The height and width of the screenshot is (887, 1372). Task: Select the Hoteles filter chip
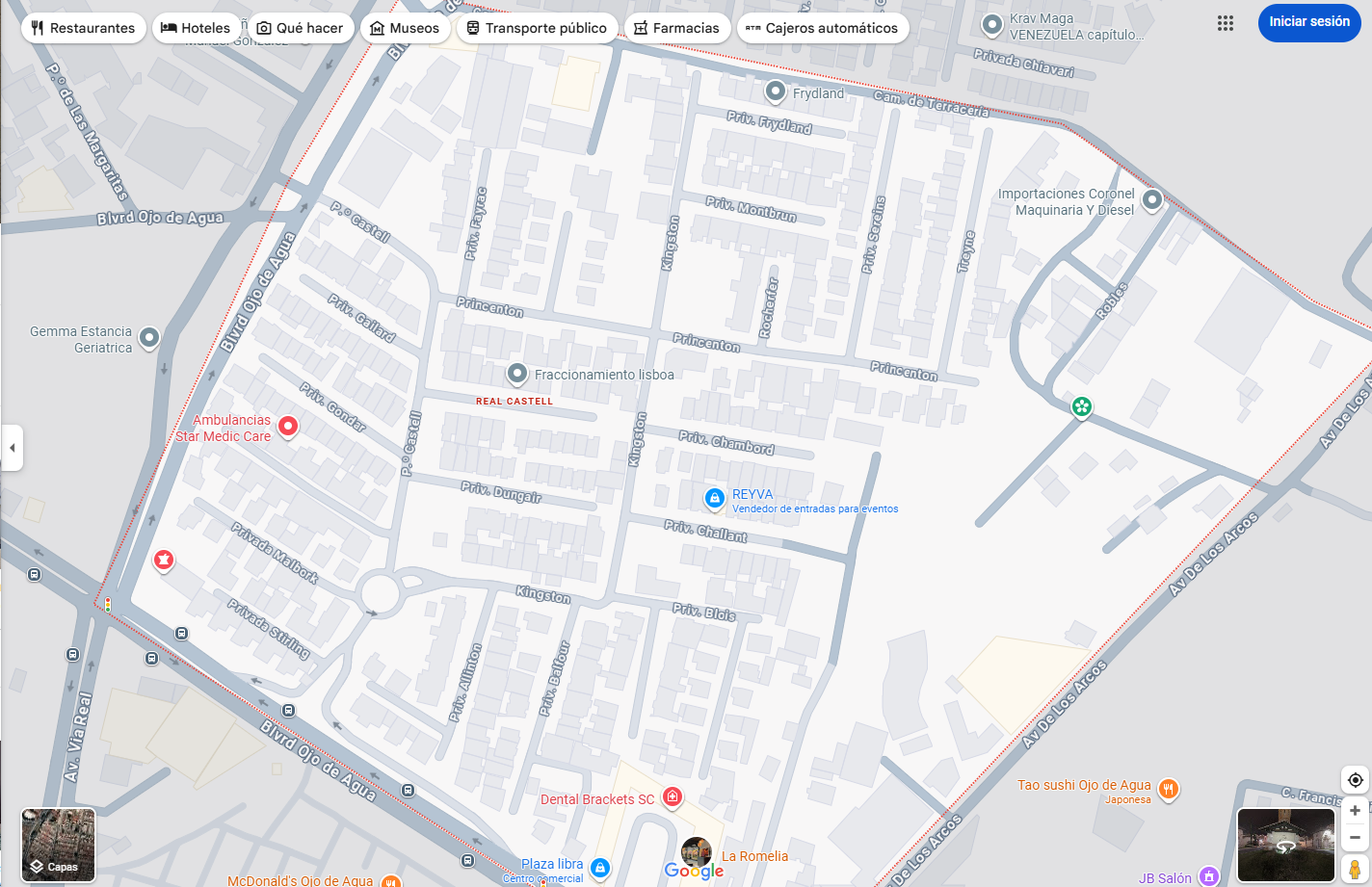(197, 28)
